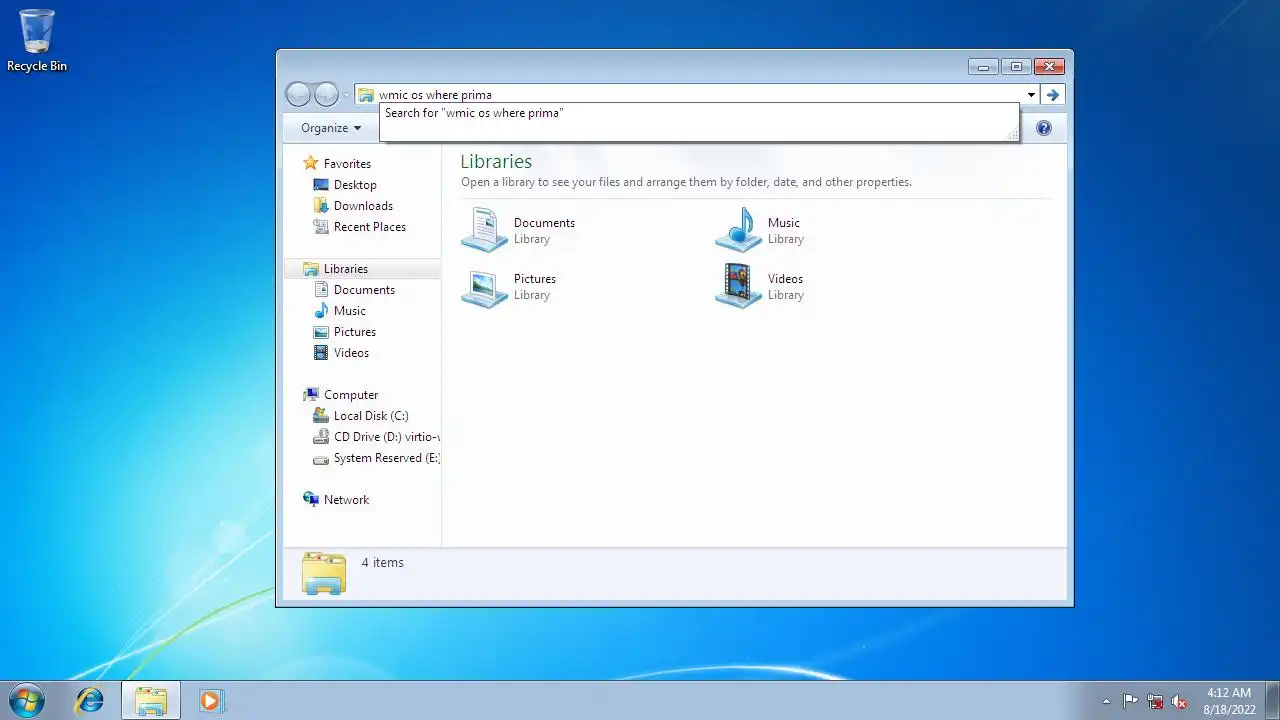Open the Recycle Bin desktop icon

pyautogui.click(x=37, y=40)
